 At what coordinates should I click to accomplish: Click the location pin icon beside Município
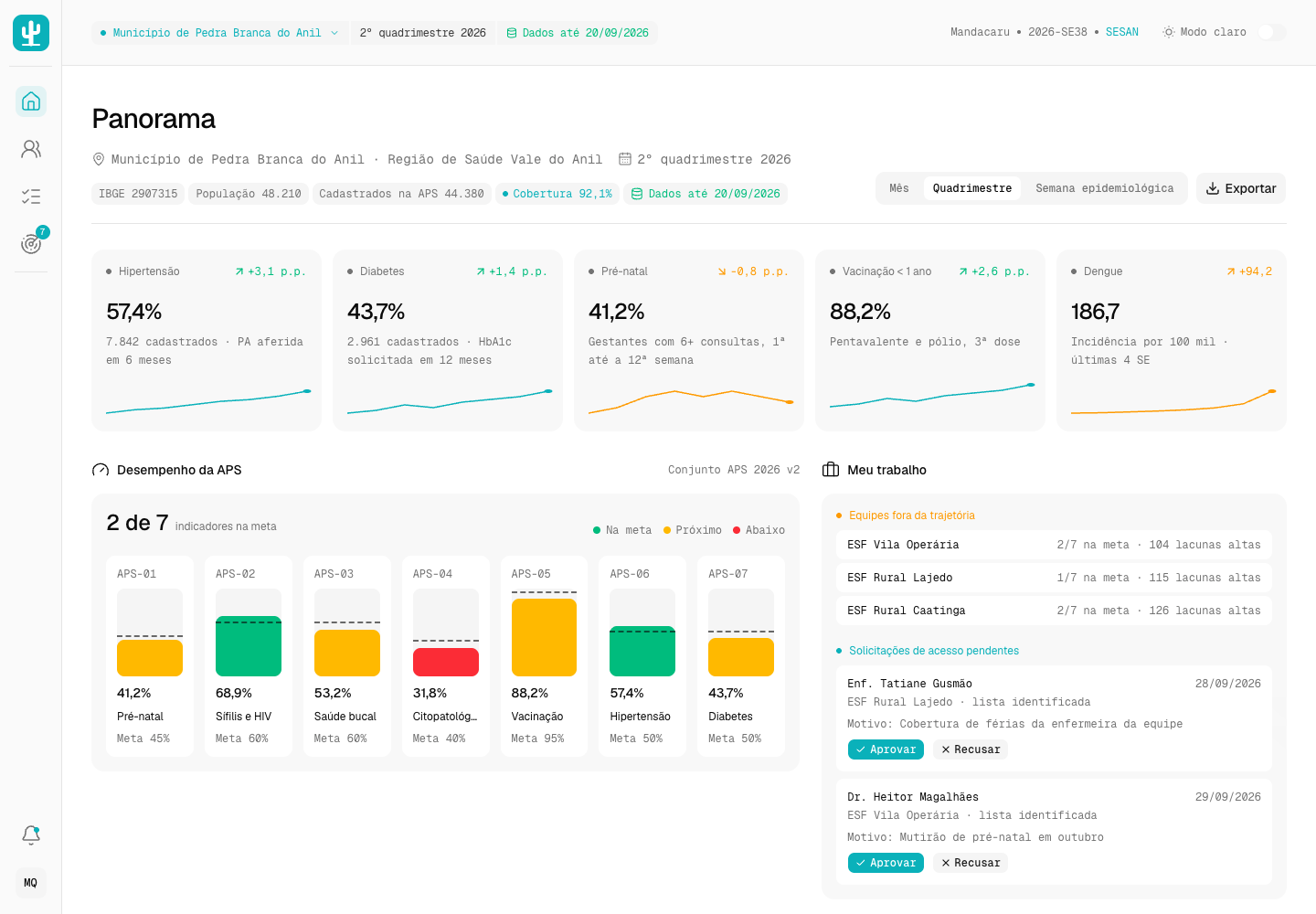click(x=99, y=159)
